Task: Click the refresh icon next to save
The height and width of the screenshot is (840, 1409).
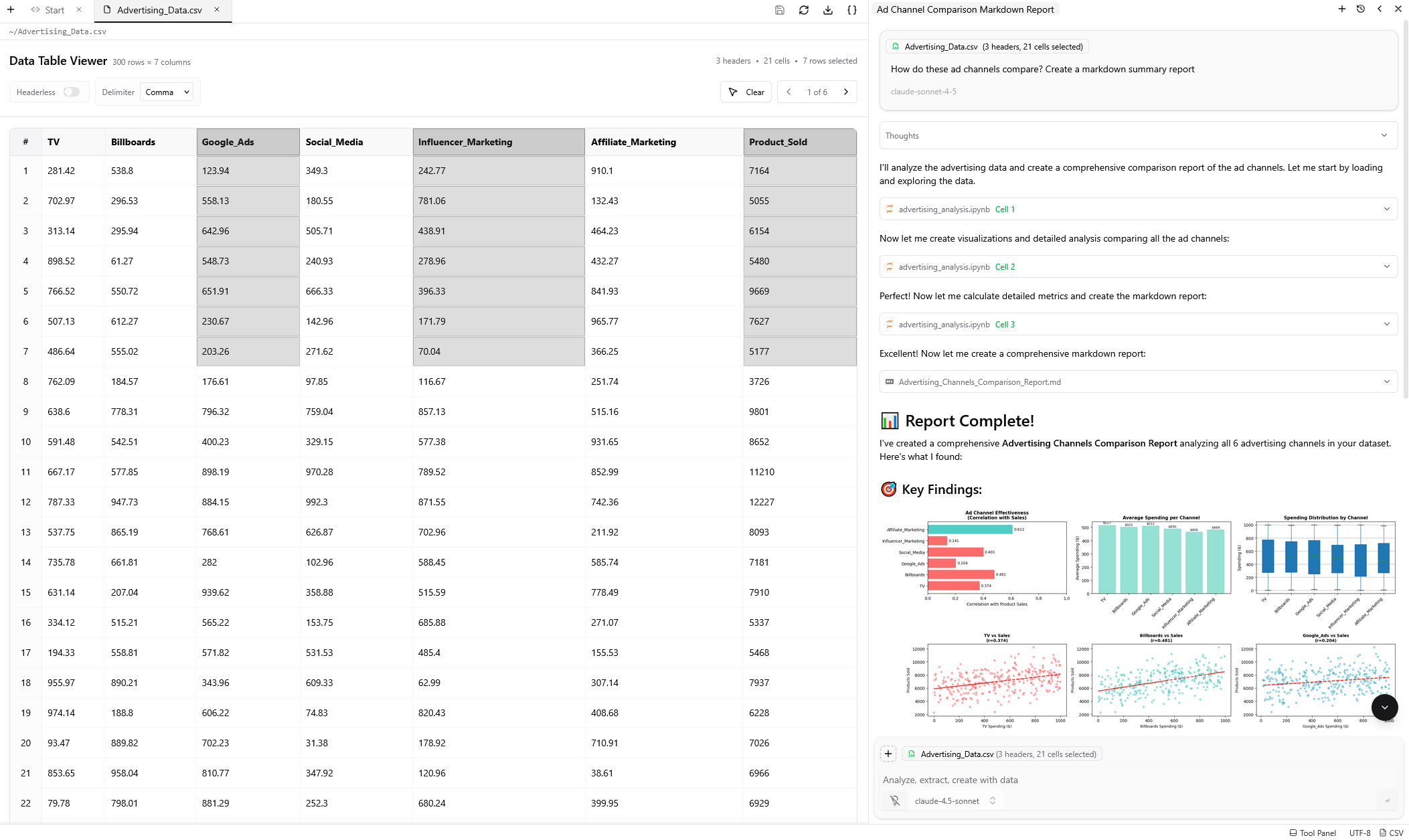Action: click(x=804, y=10)
